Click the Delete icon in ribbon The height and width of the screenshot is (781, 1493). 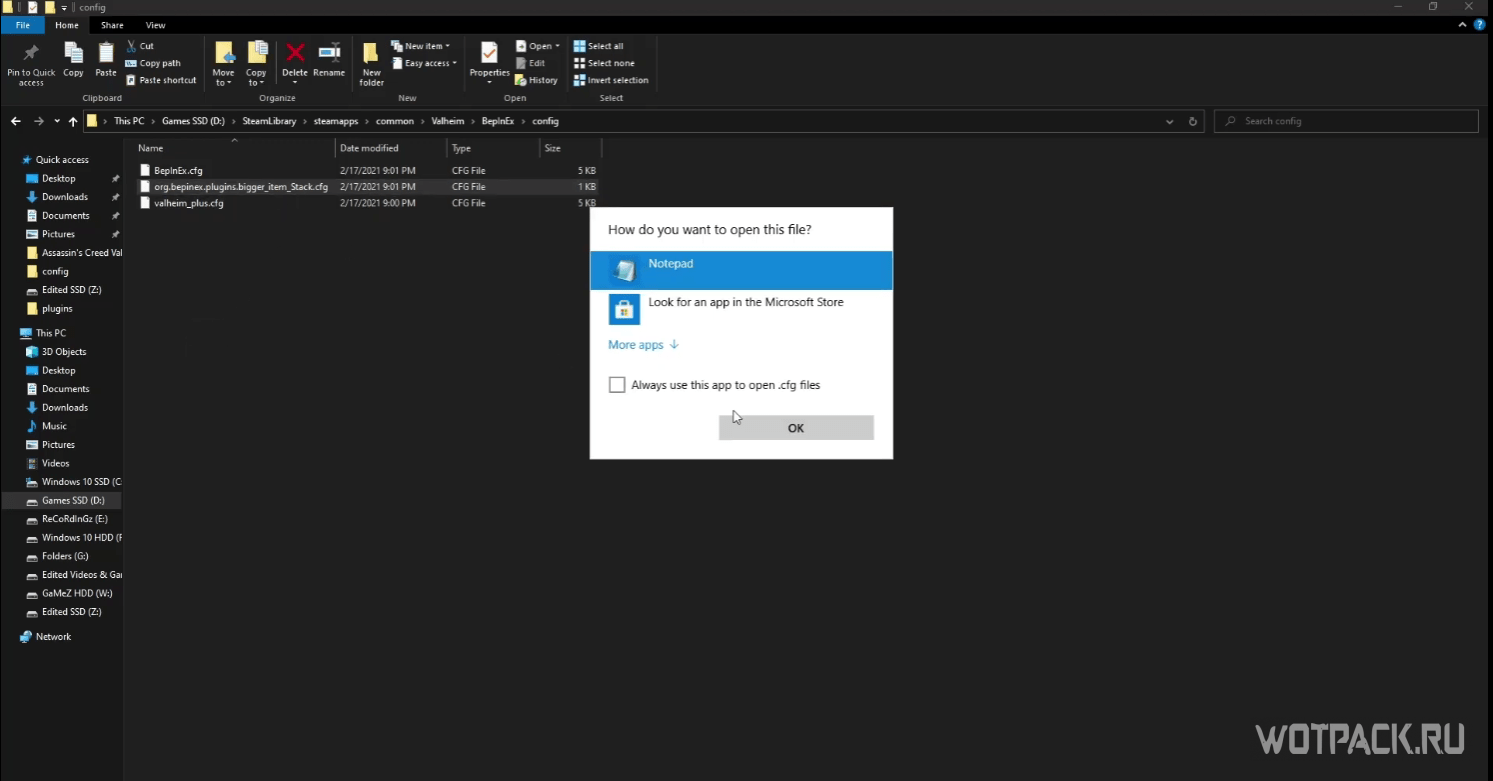click(x=295, y=54)
